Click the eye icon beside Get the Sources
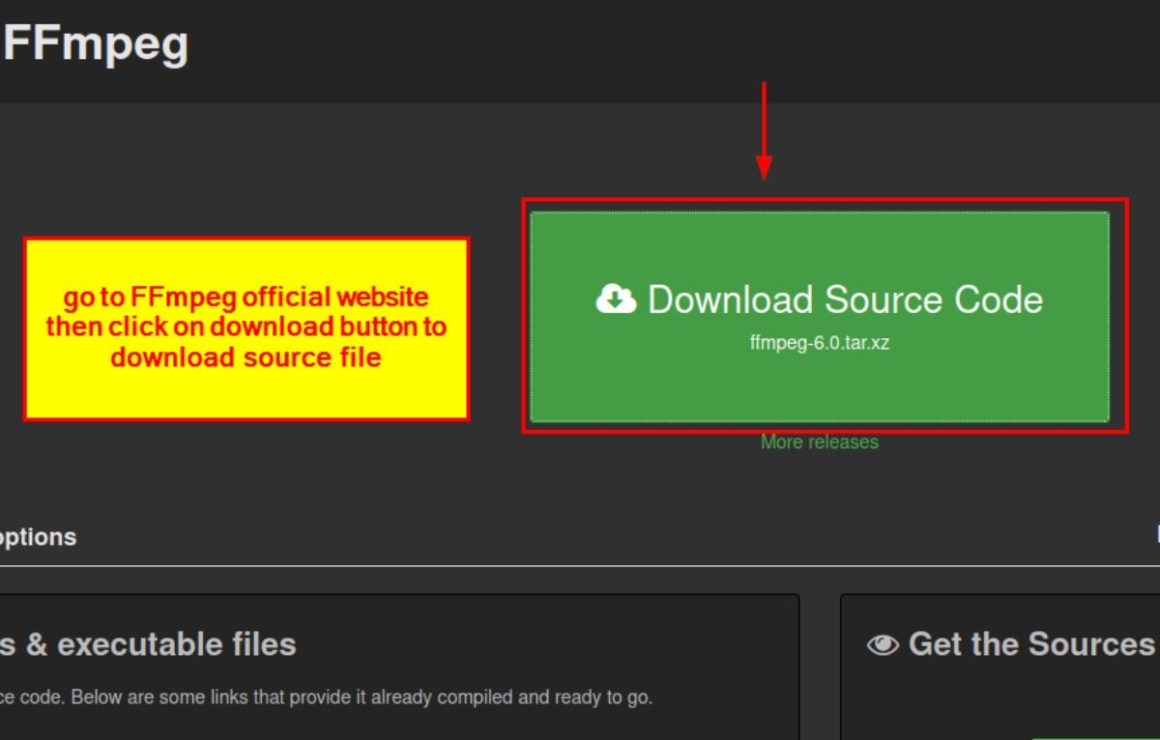Image resolution: width=1160 pixels, height=740 pixels. pyautogui.click(x=882, y=645)
